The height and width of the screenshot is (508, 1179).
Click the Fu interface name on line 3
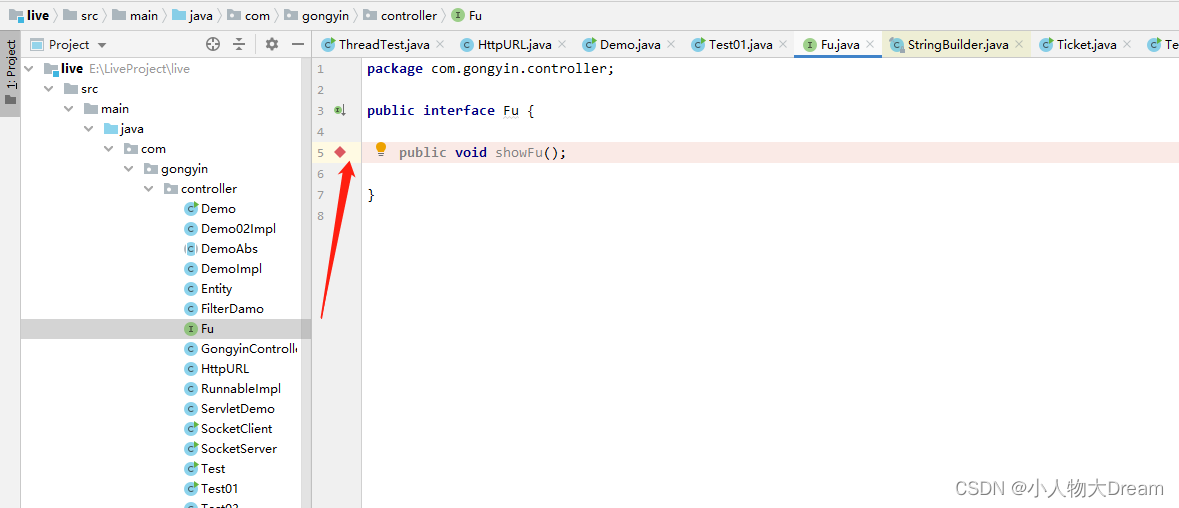point(511,110)
